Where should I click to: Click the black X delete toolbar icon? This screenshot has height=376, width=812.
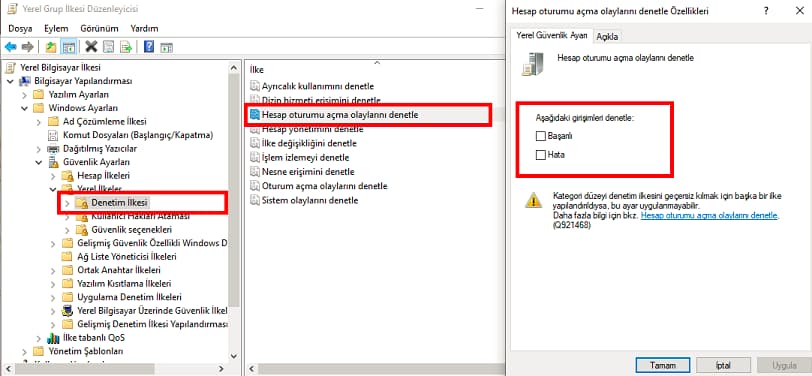pos(91,47)
